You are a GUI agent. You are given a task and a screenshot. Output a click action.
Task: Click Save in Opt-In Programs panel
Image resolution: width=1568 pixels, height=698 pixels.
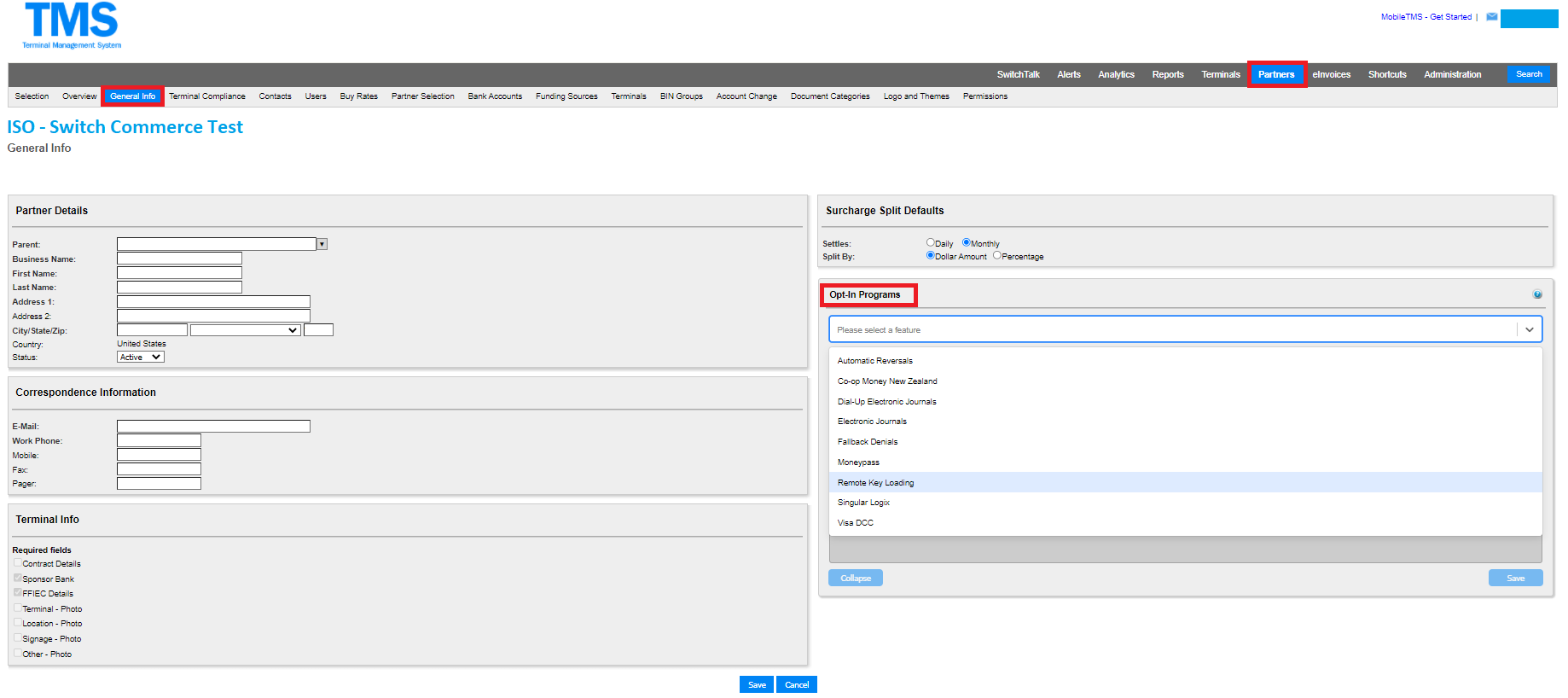[x=1516, y=578]
